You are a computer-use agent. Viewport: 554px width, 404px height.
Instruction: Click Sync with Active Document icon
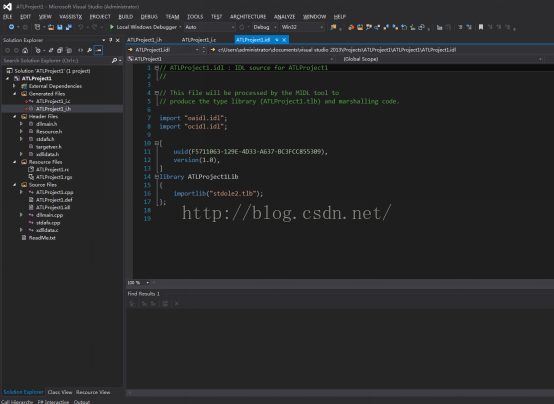tap(51, 50)
